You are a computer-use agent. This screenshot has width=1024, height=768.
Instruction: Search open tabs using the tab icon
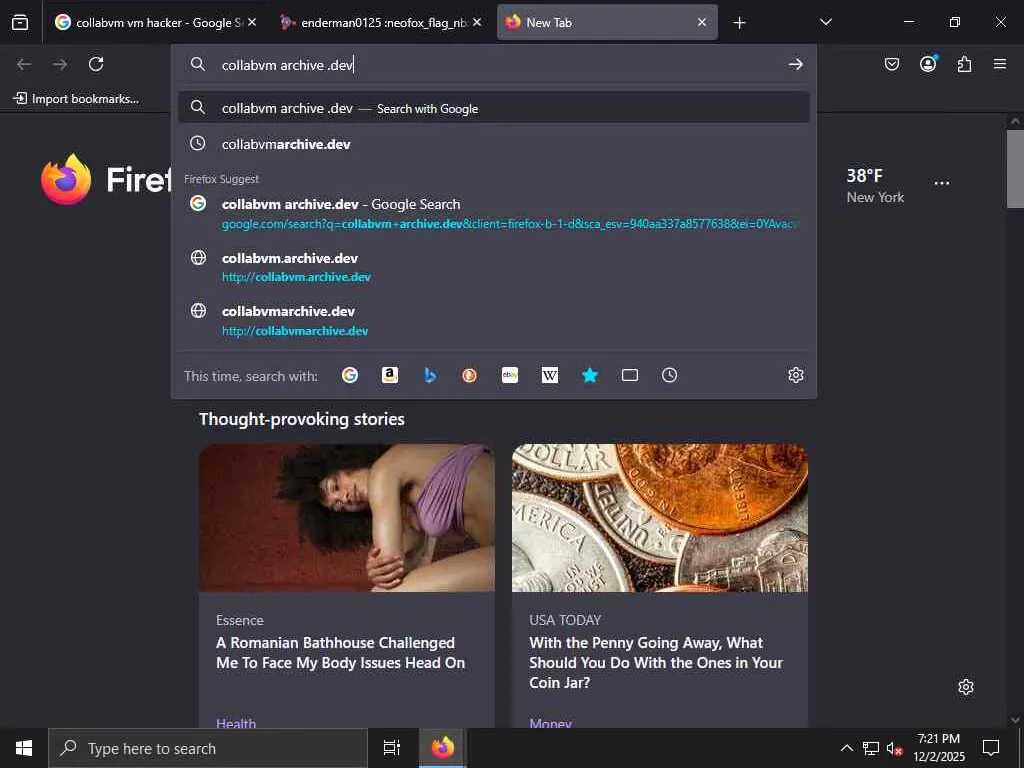click(630, 375)
